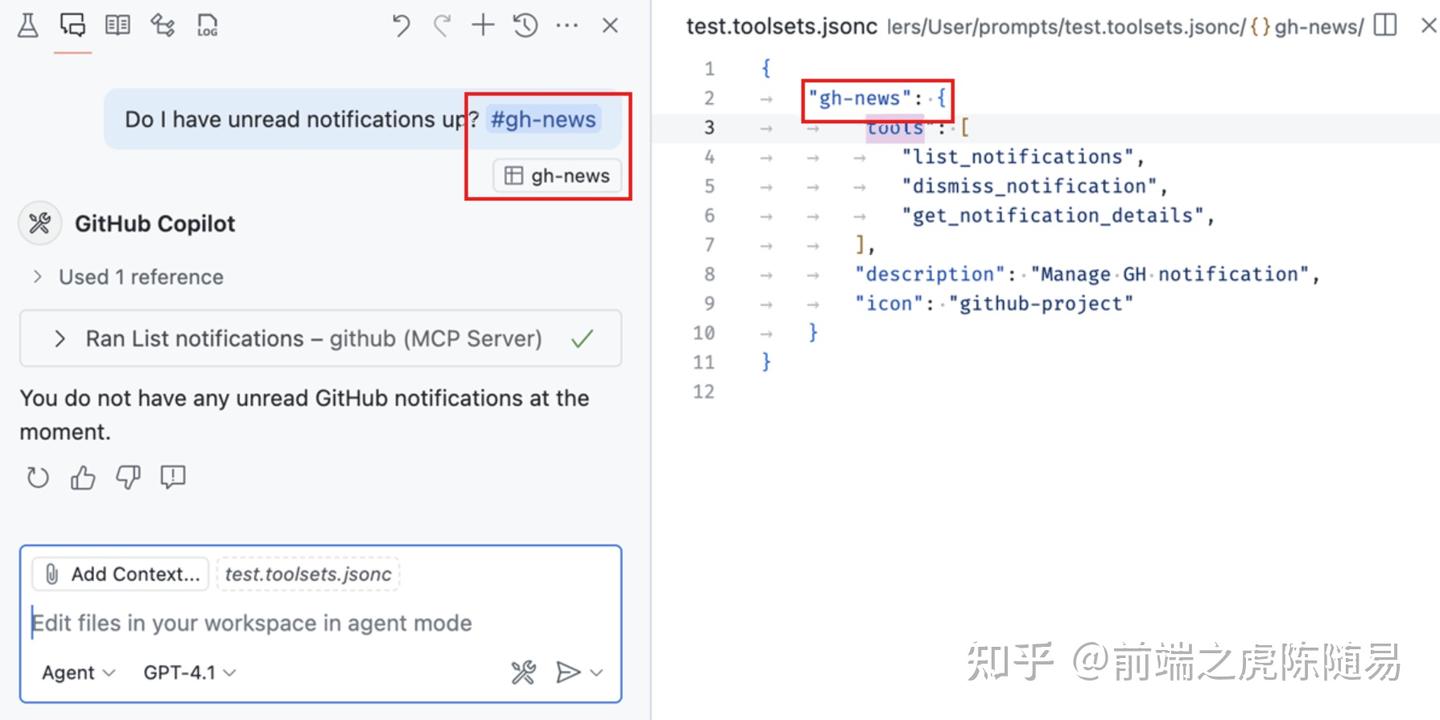The height and width of the screenshot is (720, 1440).
Task: Select the chat conversation icon in toolbar
Action: click(x=72, y=25)
